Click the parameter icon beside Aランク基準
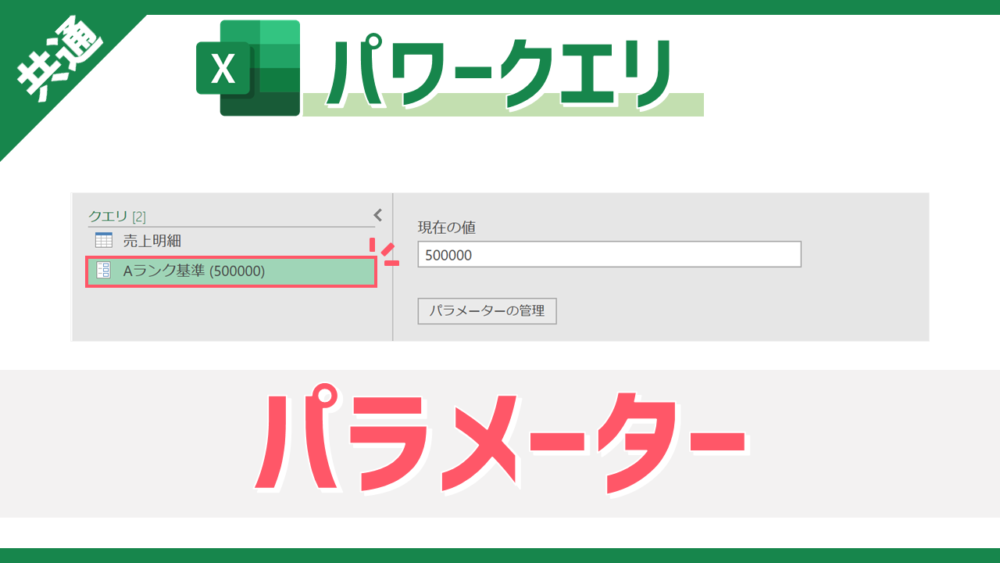The width and height of the screenshot is (1000, 563). [104, 270]
